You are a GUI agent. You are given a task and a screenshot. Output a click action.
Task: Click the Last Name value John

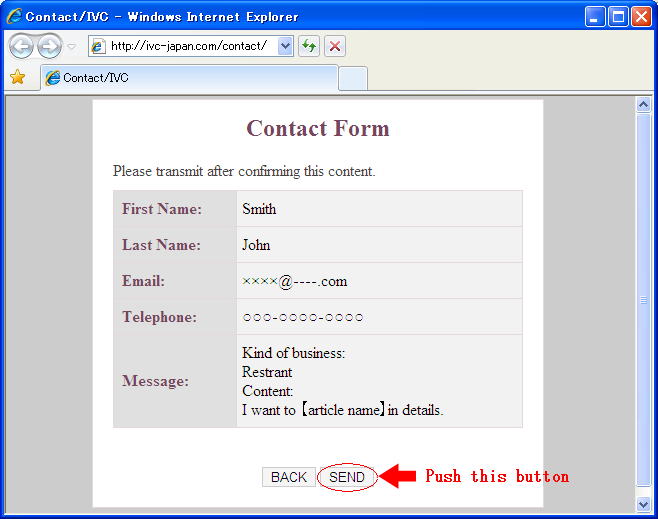click(256, 245)
